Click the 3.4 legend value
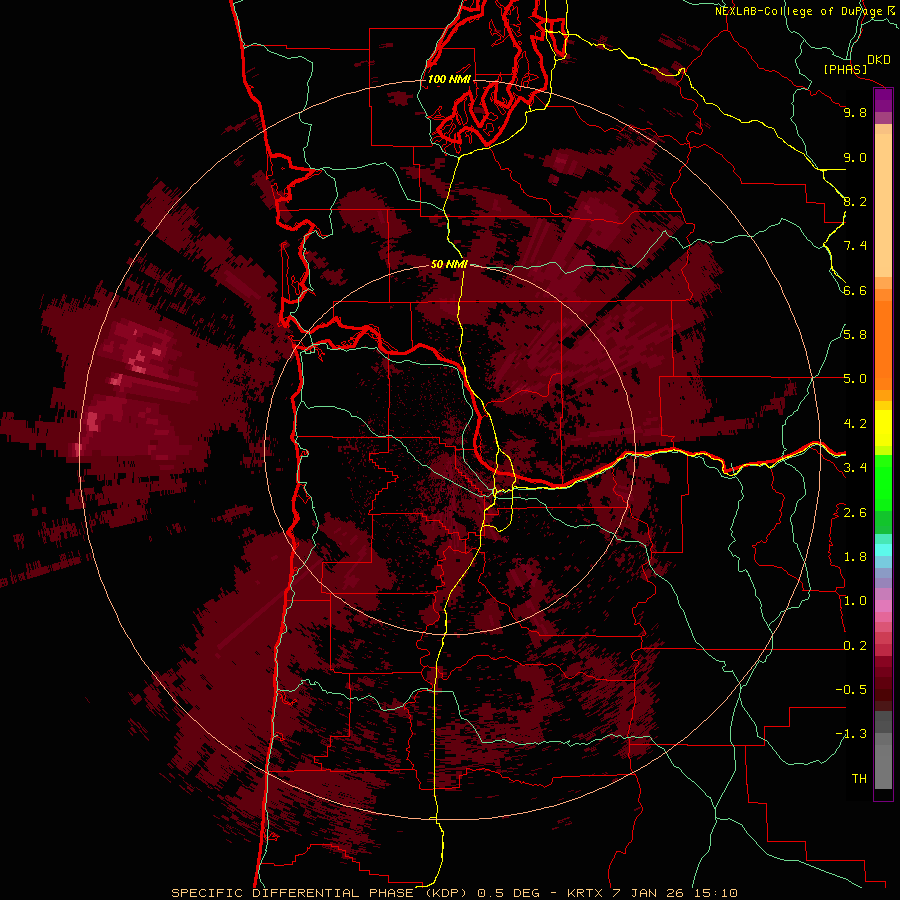The image size is (900, 900). (x=855, y=468)
